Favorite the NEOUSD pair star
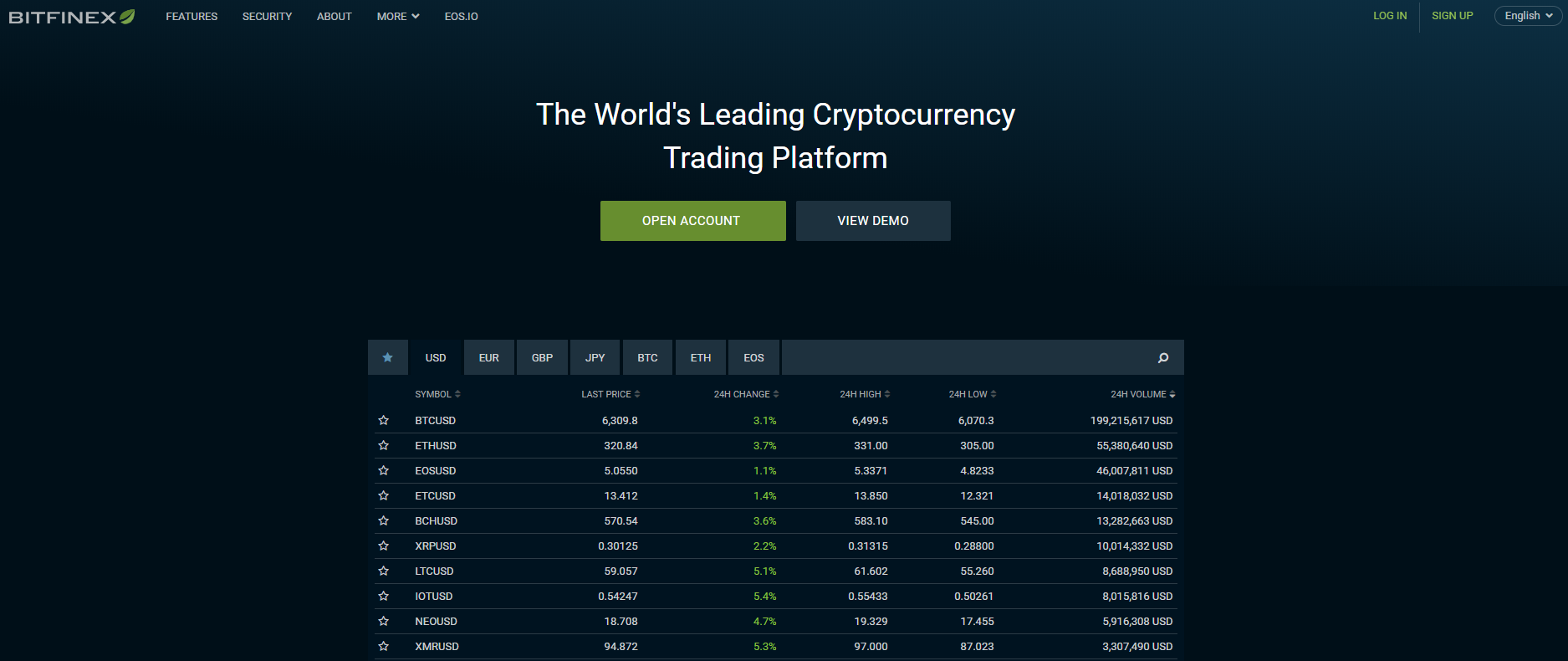This screenshot has height=661, width=1568. coord(384,622)
